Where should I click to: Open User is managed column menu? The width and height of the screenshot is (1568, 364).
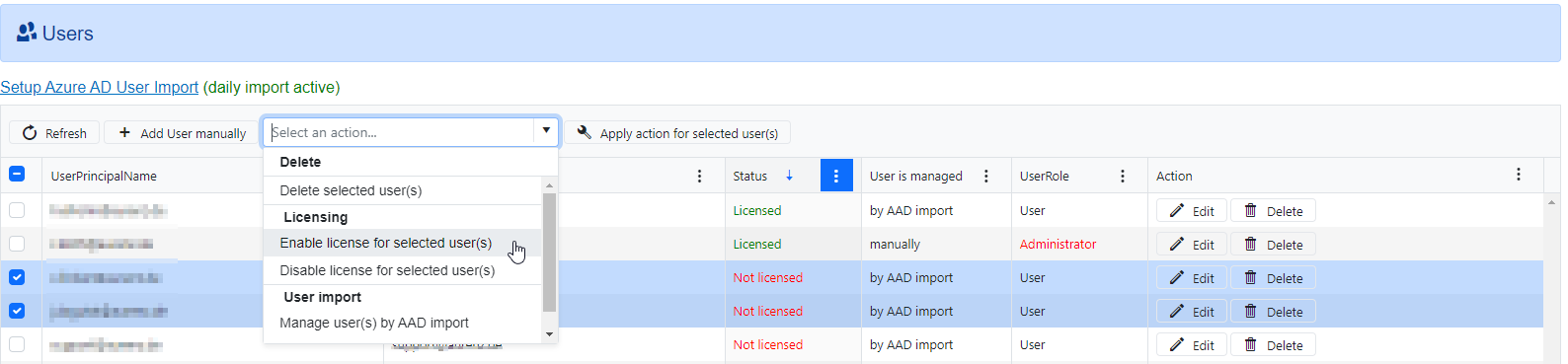pyautogui.click(x=985, y=176)
